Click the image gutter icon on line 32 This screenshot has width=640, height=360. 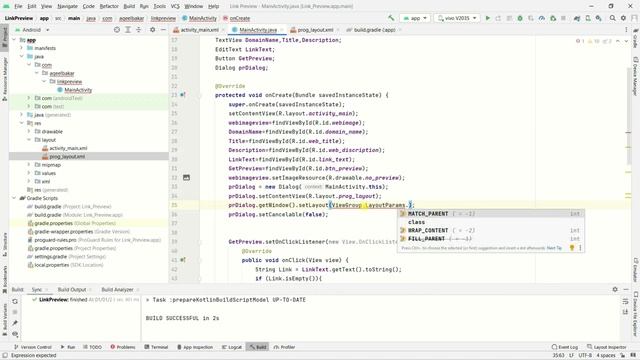187,178
